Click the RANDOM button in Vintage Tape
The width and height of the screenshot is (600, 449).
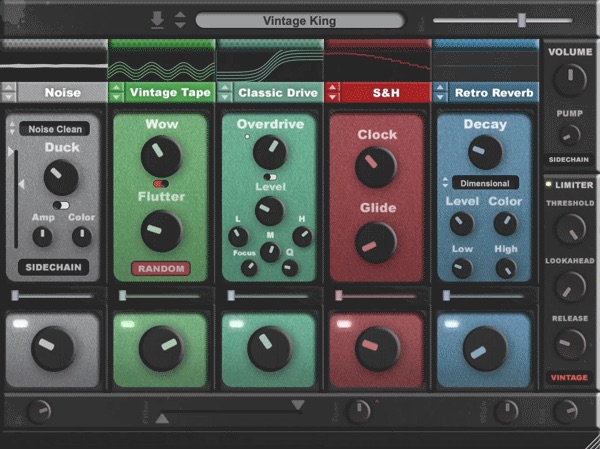(161, 269)
